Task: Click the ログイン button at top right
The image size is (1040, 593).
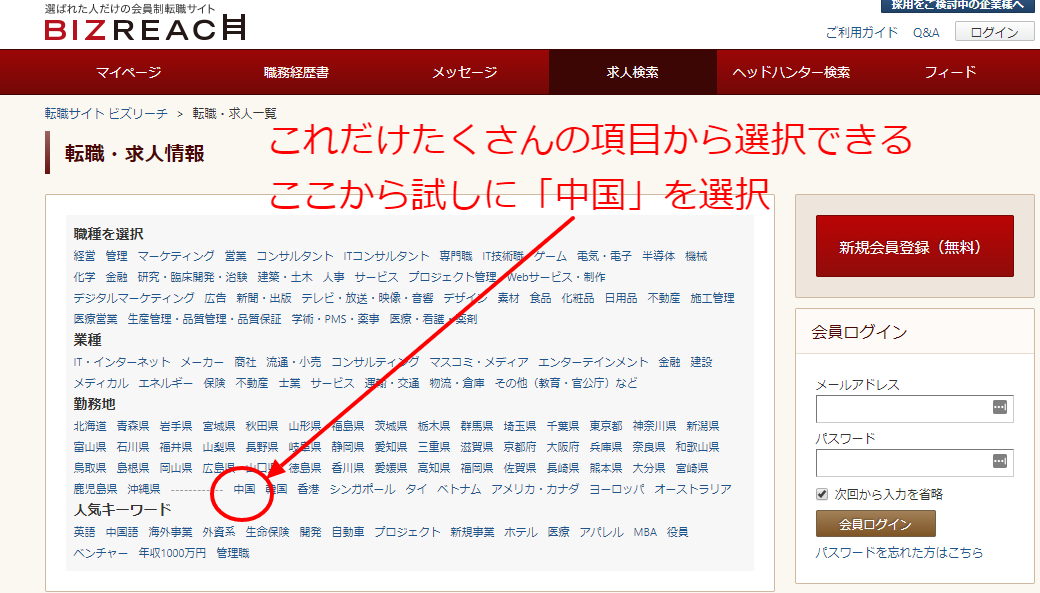Action: point(994,32)
